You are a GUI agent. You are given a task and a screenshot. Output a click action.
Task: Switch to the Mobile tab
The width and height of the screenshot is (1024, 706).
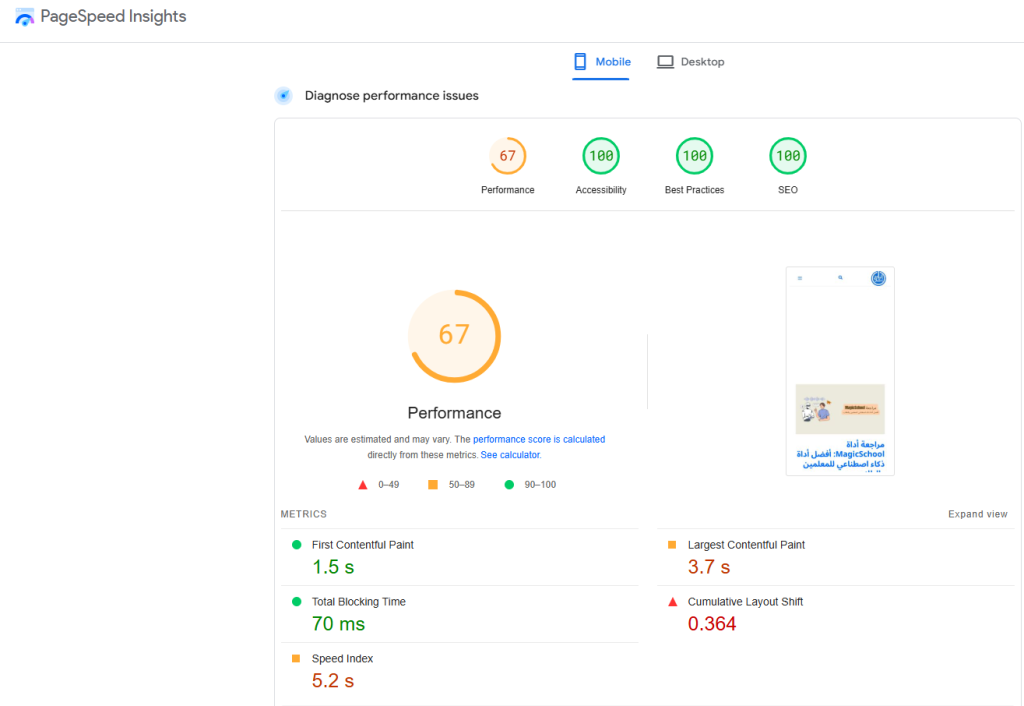click(601, 62)
